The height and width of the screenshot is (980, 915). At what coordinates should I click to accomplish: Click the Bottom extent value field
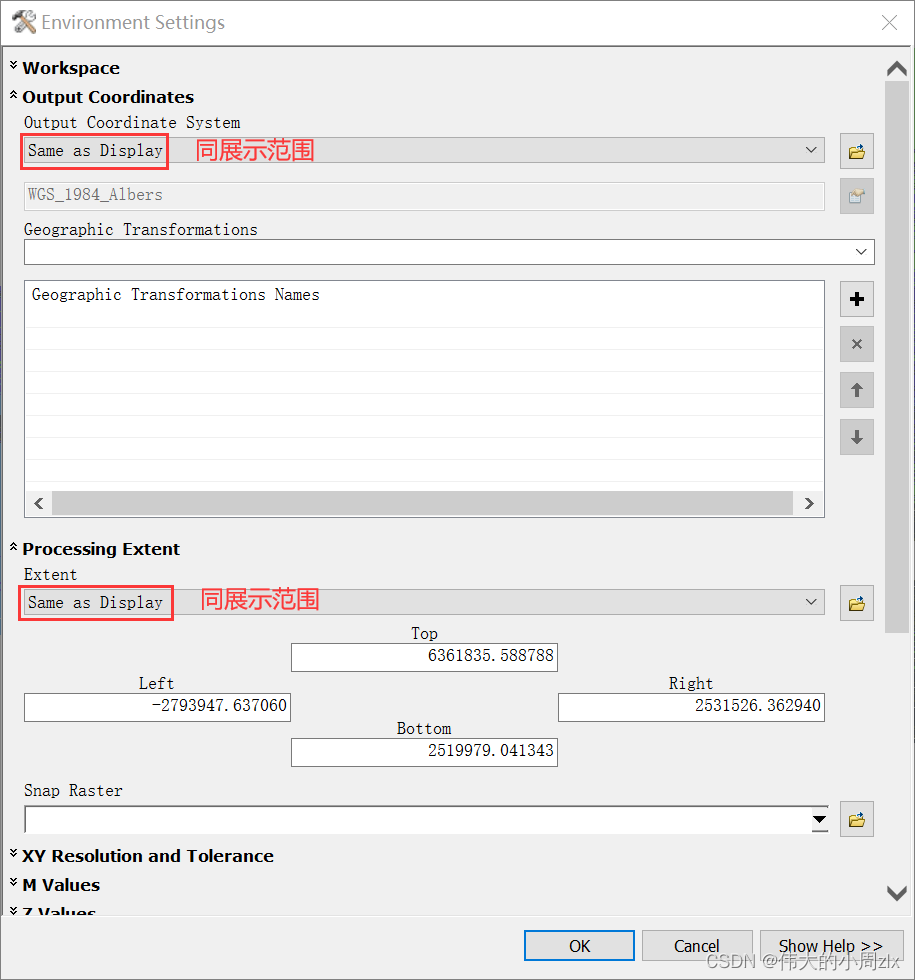point(424,752)
